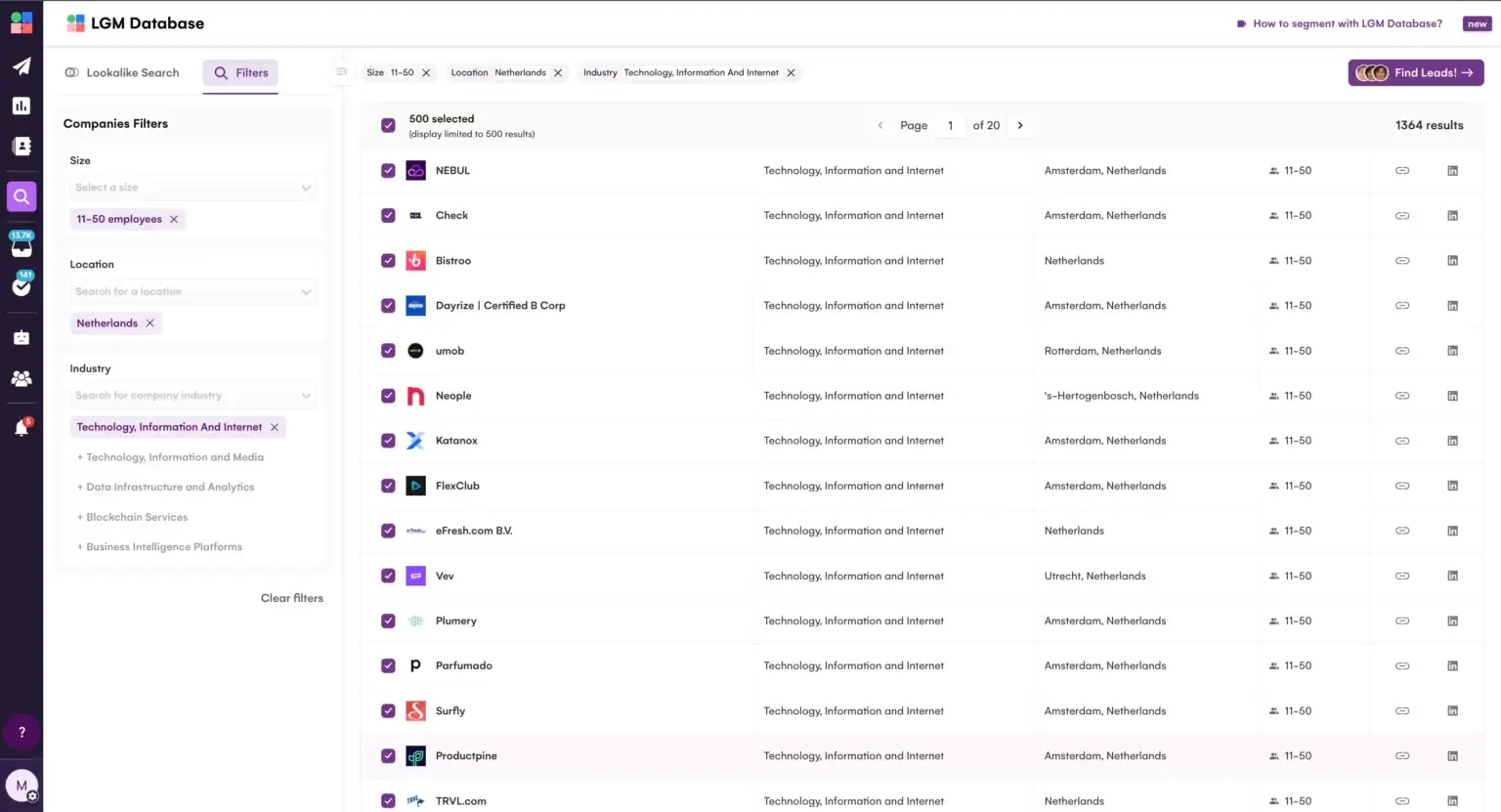Open the contacts book sidebar icon

point(21,147)
